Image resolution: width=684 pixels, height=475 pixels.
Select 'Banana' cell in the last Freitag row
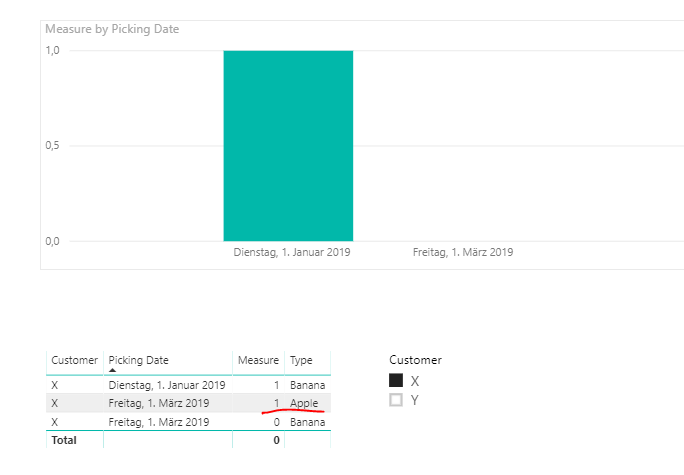tap(308, 422)
